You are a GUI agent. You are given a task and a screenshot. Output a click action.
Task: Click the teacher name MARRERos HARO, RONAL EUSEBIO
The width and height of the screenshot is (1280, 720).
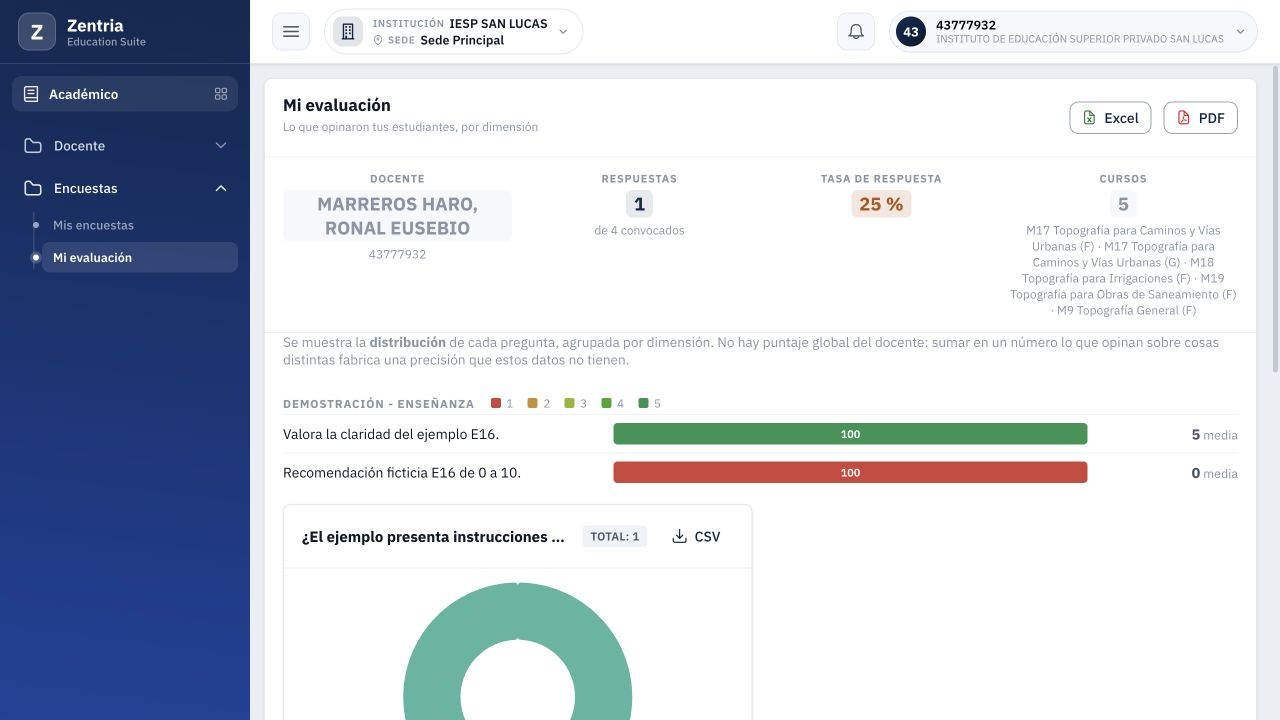click(397, 216)
